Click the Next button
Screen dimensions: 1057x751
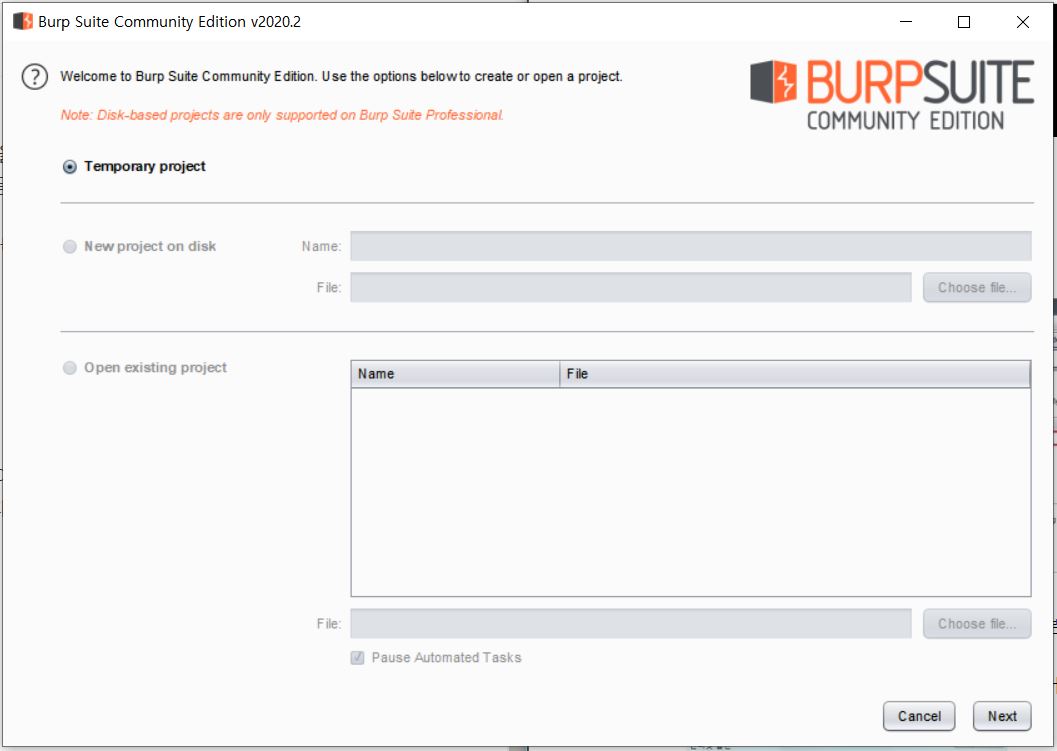(1002, 716)
